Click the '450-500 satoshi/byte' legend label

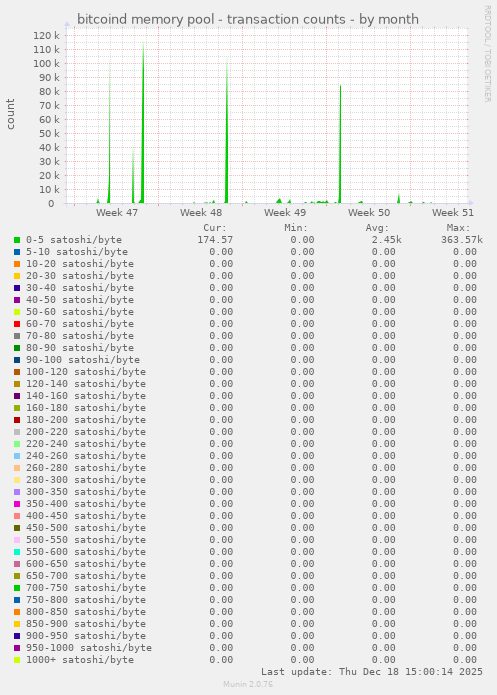86,527
